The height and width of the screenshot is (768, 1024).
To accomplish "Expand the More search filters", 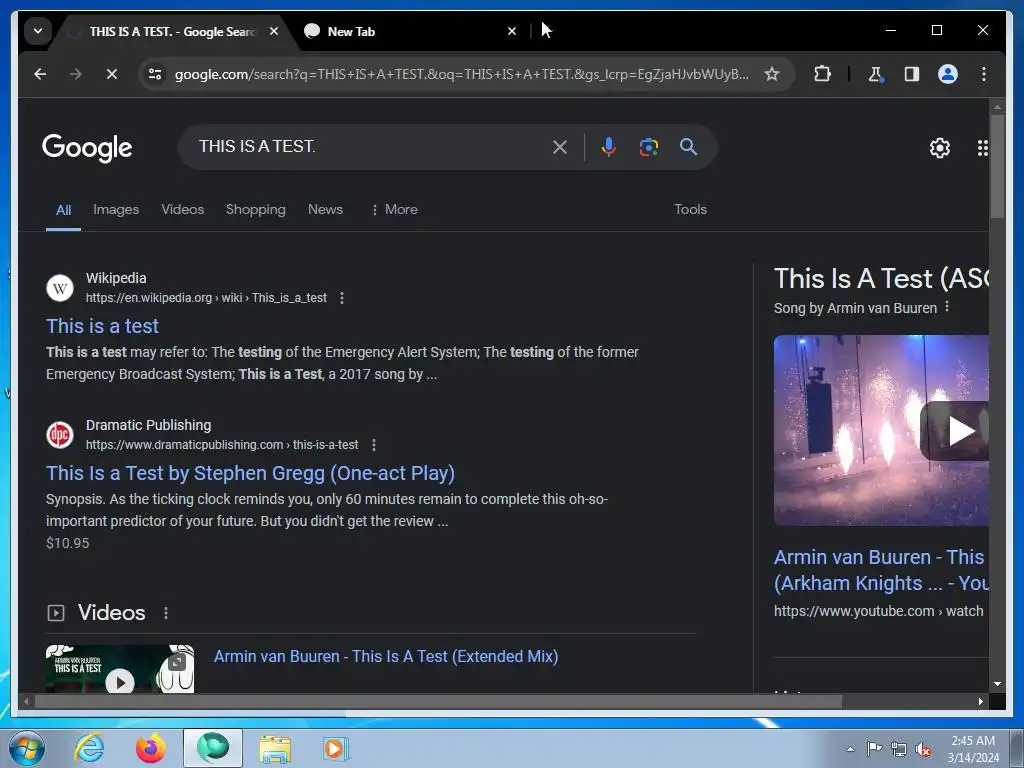I will (394, 210).
